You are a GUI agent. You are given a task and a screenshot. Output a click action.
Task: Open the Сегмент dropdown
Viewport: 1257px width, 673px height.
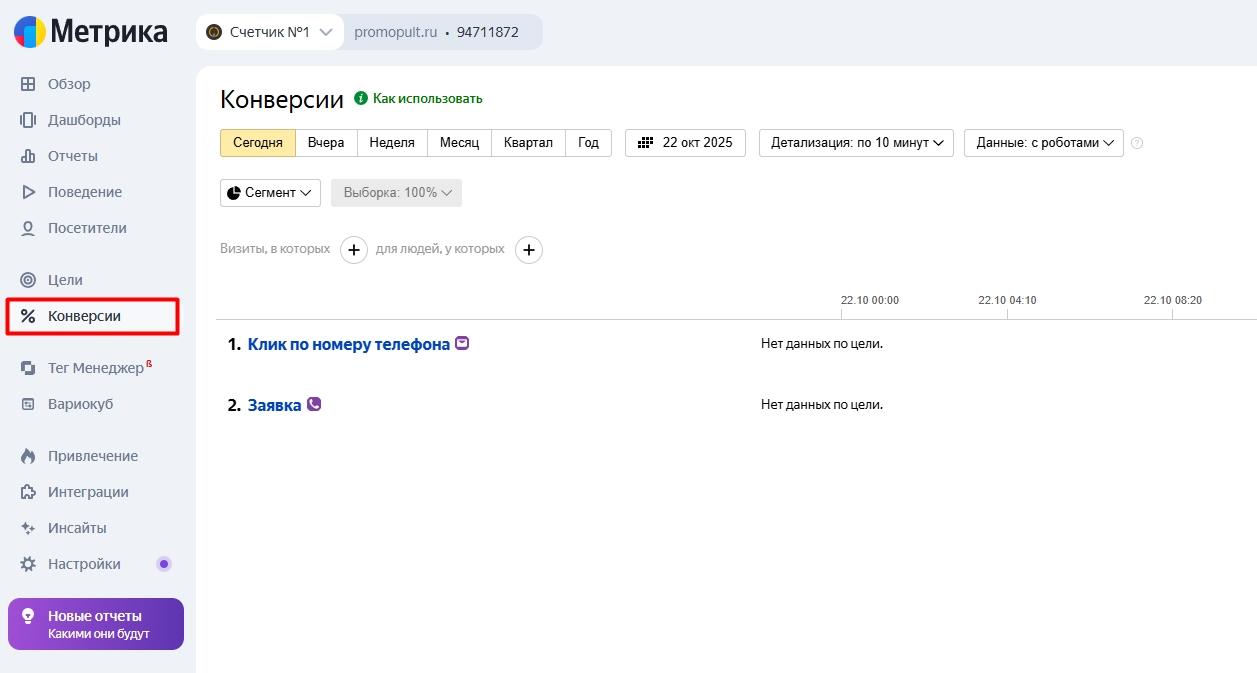point(270,193)
